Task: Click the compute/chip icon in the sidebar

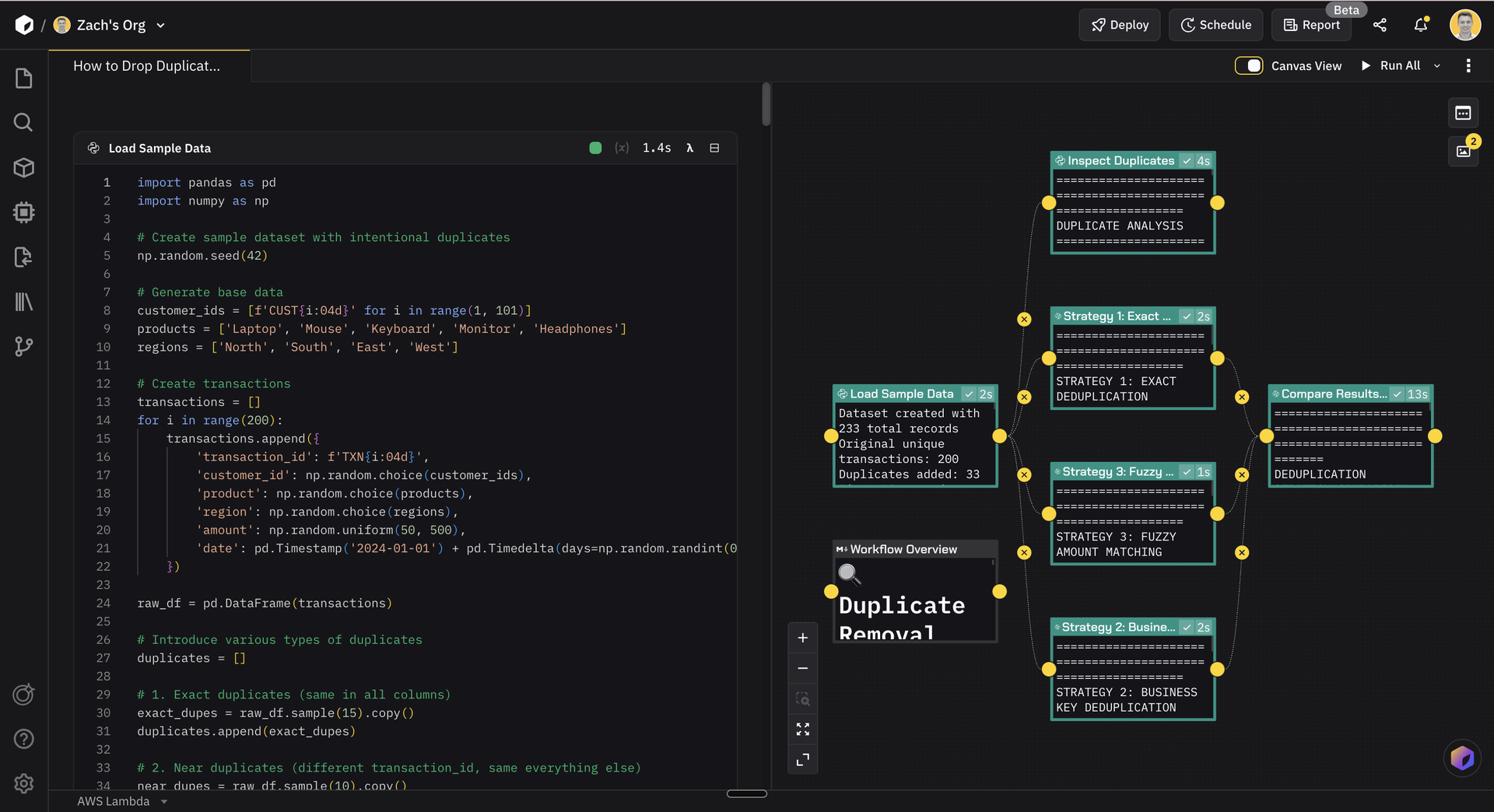Action: point(23,212)
